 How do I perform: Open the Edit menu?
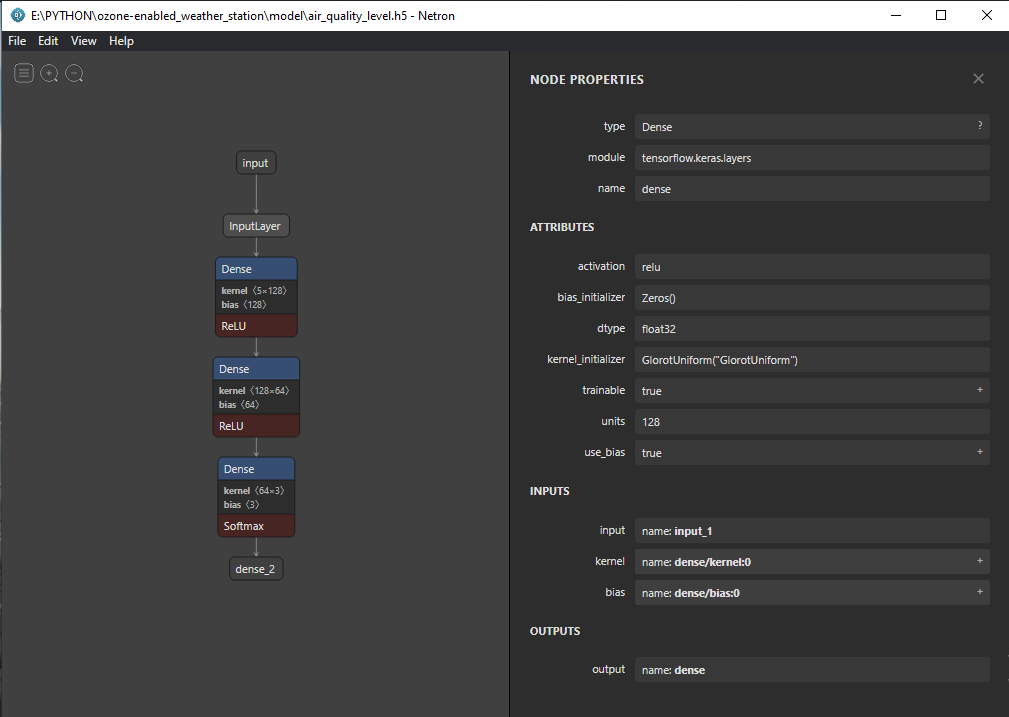click(x=48, y=41)
